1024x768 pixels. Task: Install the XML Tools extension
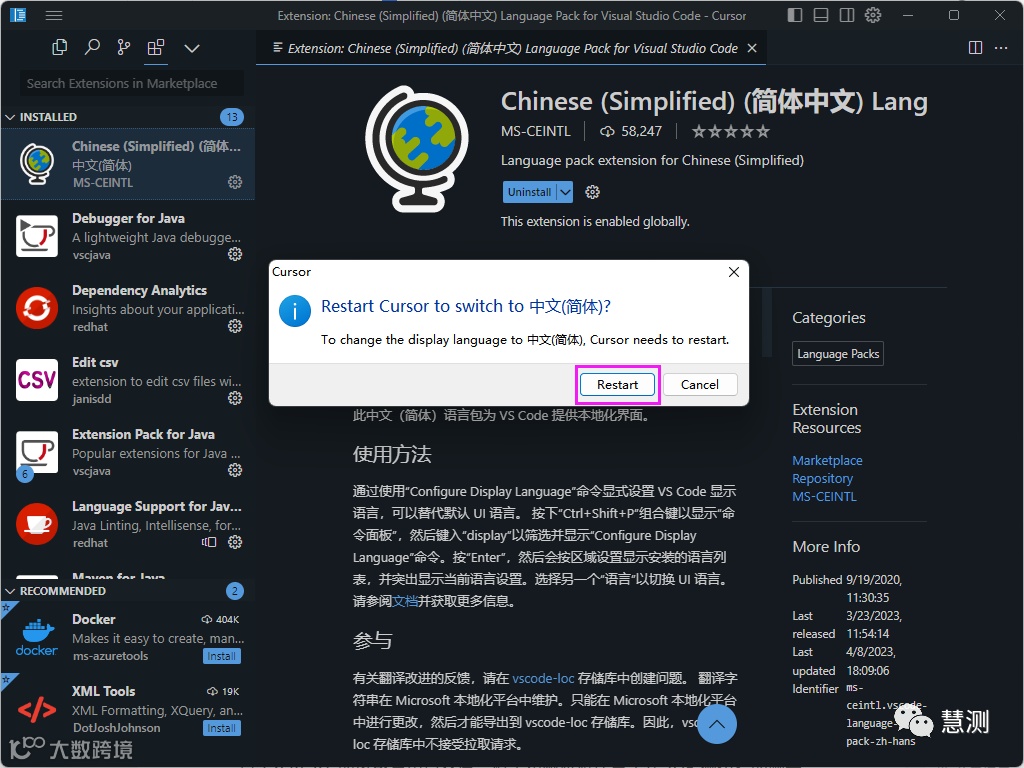(x=222, y=728)
